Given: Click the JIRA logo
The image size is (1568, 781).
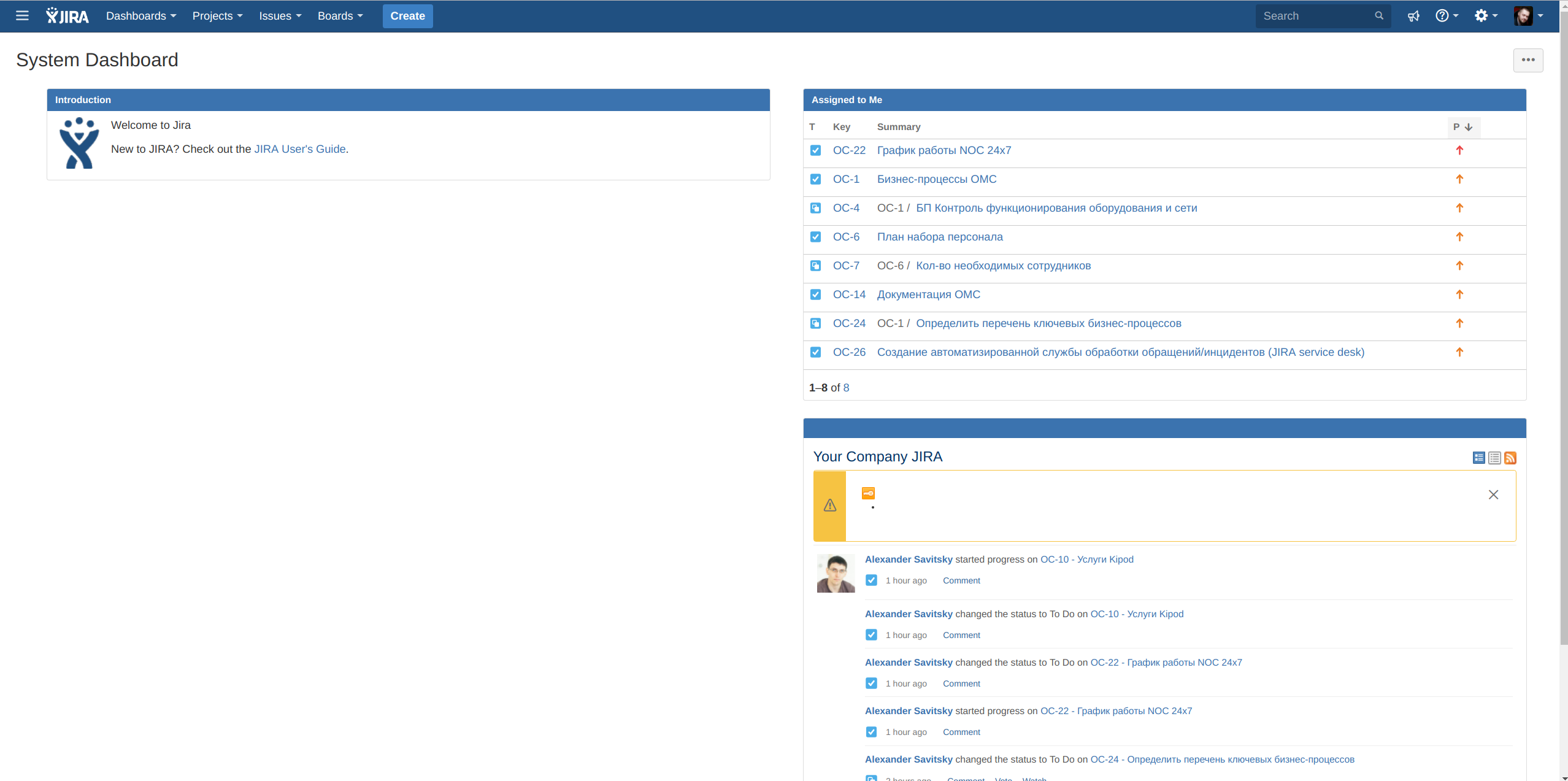Looking at the screenshot, I should click(x=67, y=16).
